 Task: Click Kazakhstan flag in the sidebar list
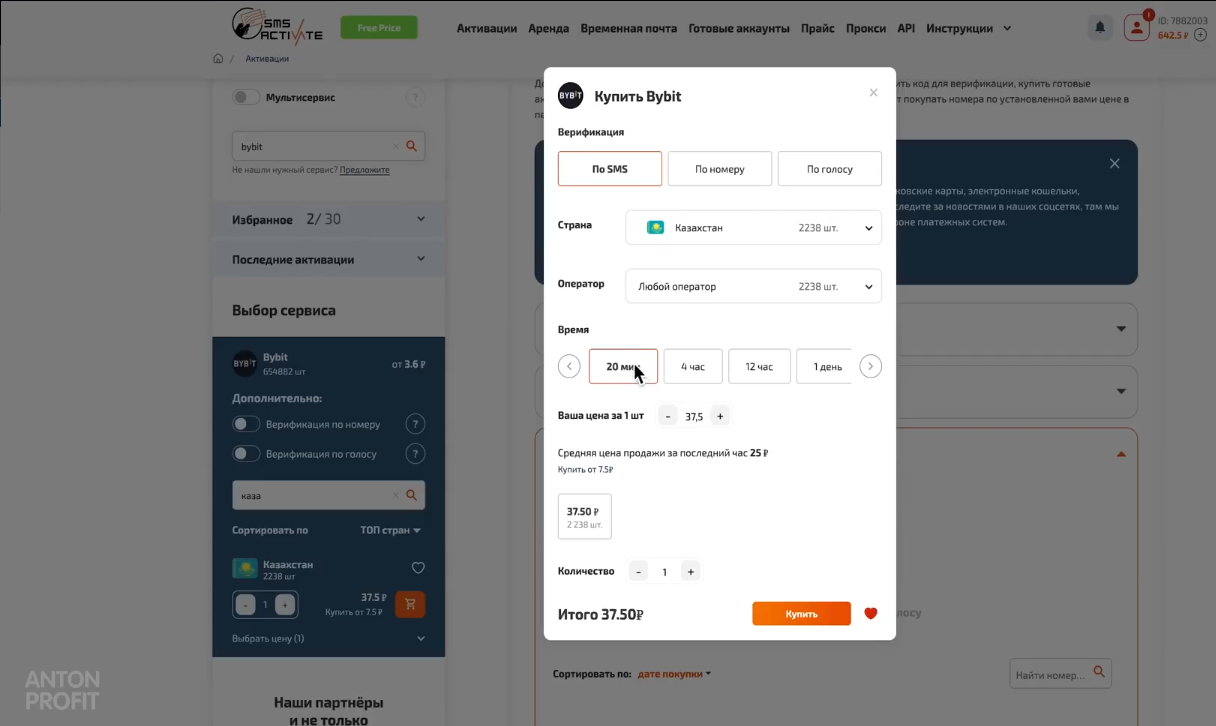tap(244, 568)
